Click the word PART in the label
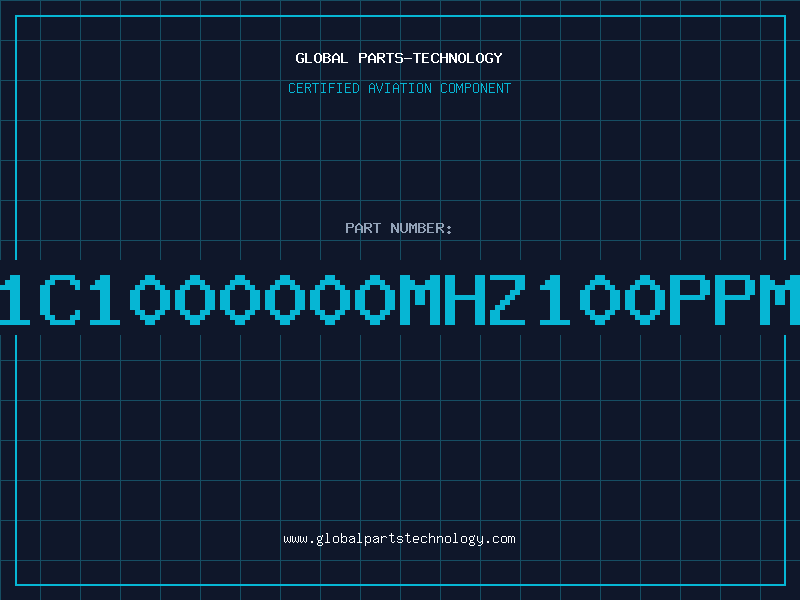800x600 pixels. click(363, 228)
